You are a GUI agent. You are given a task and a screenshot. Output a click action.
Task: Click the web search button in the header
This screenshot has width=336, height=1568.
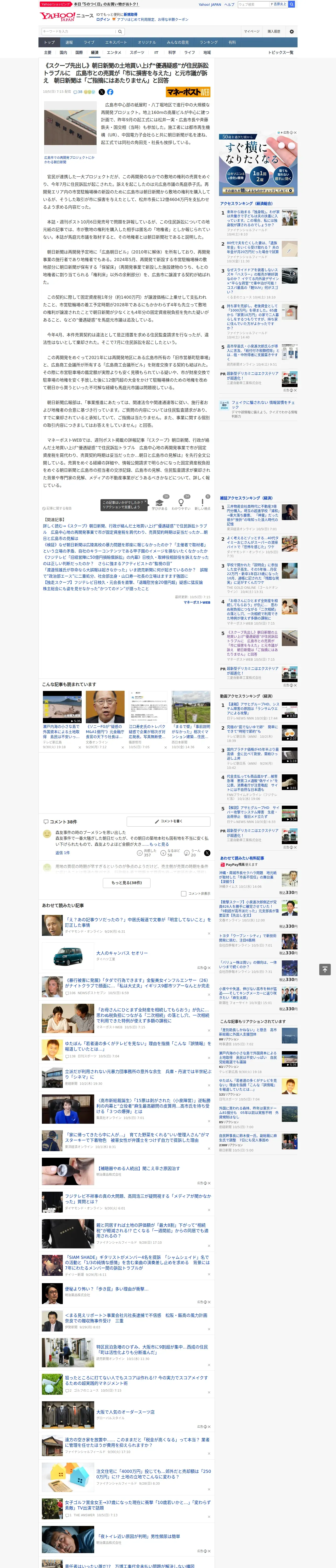[292, 4]
